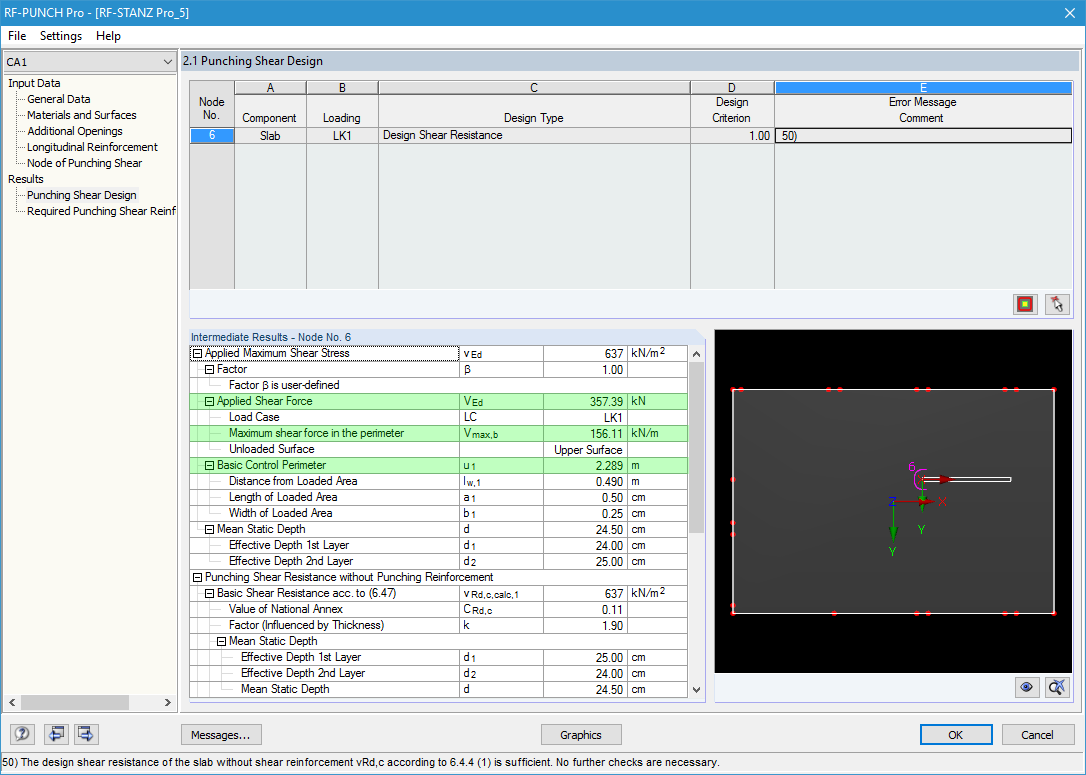Click the Load Case row
Image resolution: width=1086 pixels, height=775 pixels.
(438, 418)
